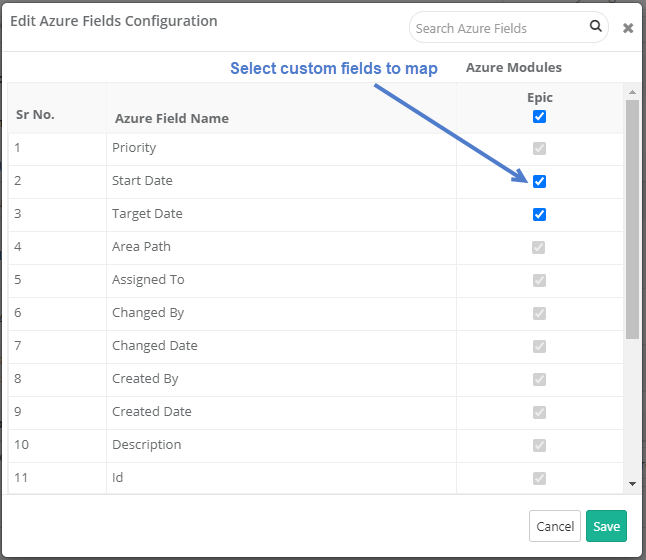Click the Sr No. column header

(35, 114)
